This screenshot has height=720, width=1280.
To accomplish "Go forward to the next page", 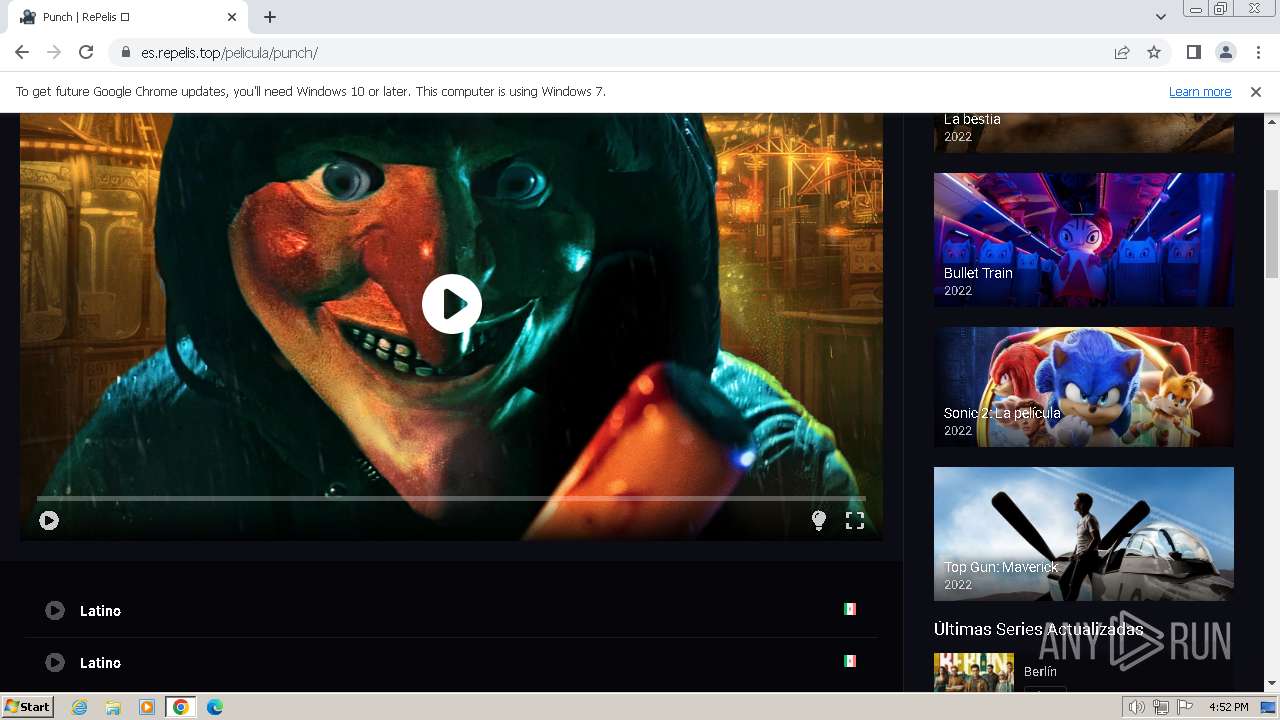I will (54, 52).
